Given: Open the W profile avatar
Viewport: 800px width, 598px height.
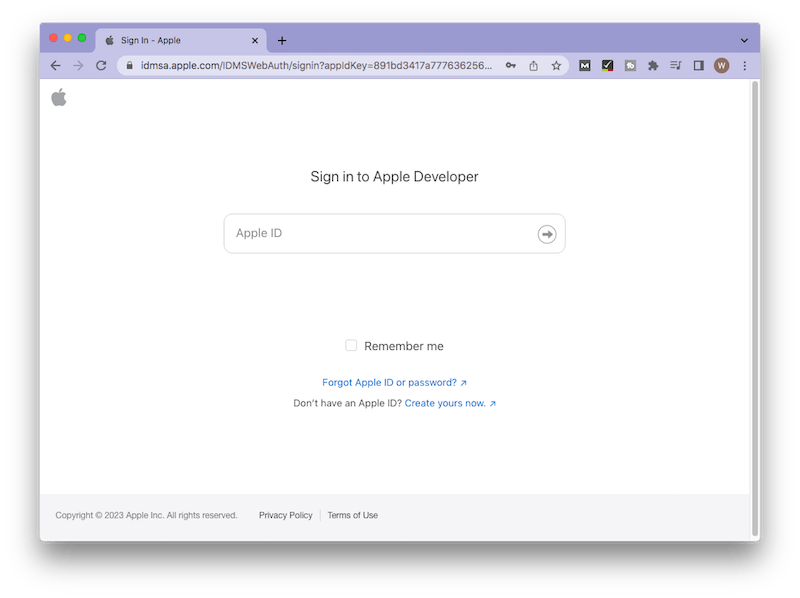Looking at the screenshot, I should [721, 65].
